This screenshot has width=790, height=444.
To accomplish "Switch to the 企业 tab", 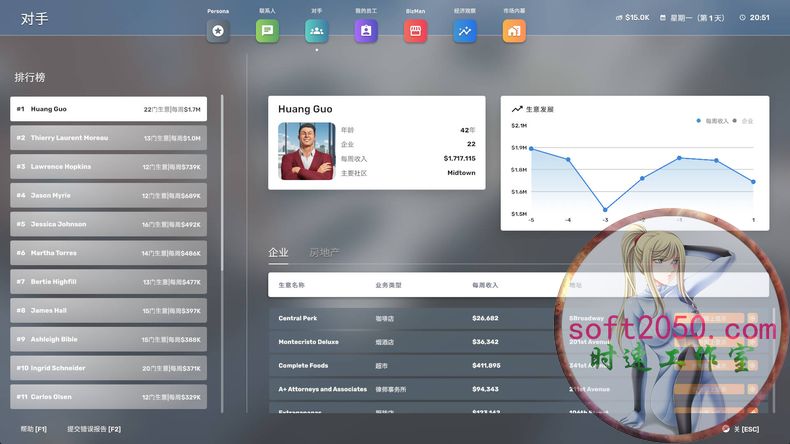I will tap(278, 253).
